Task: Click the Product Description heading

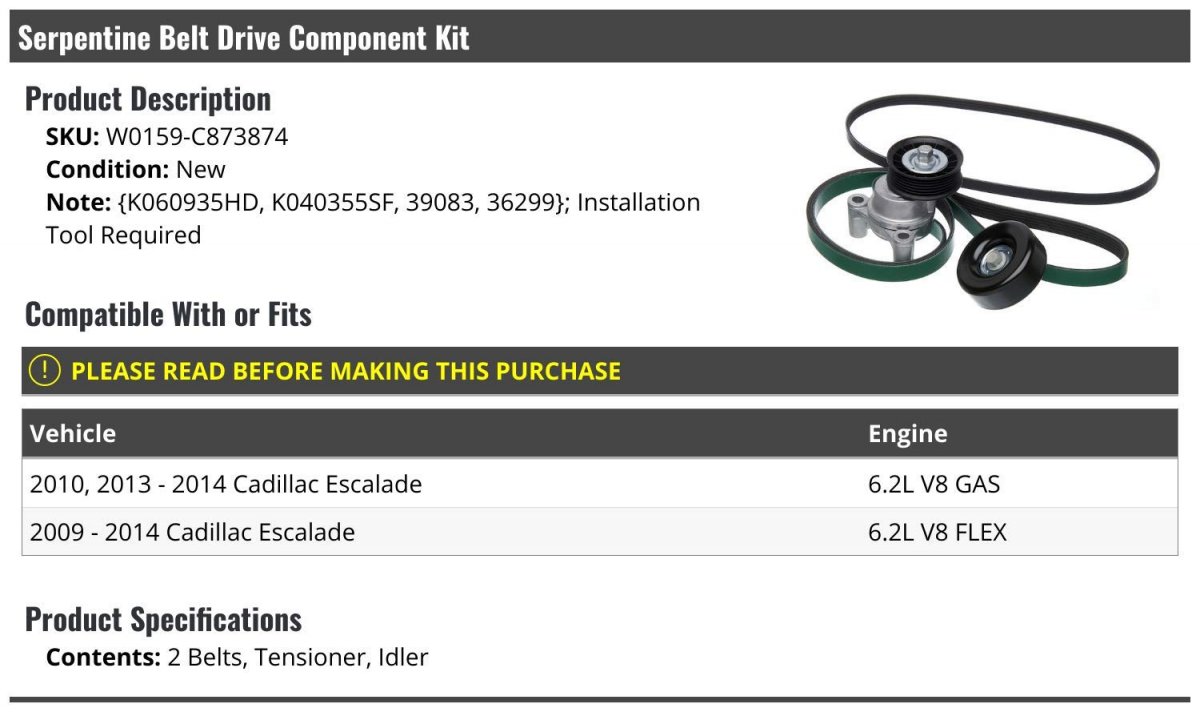Action: (148, 99)
